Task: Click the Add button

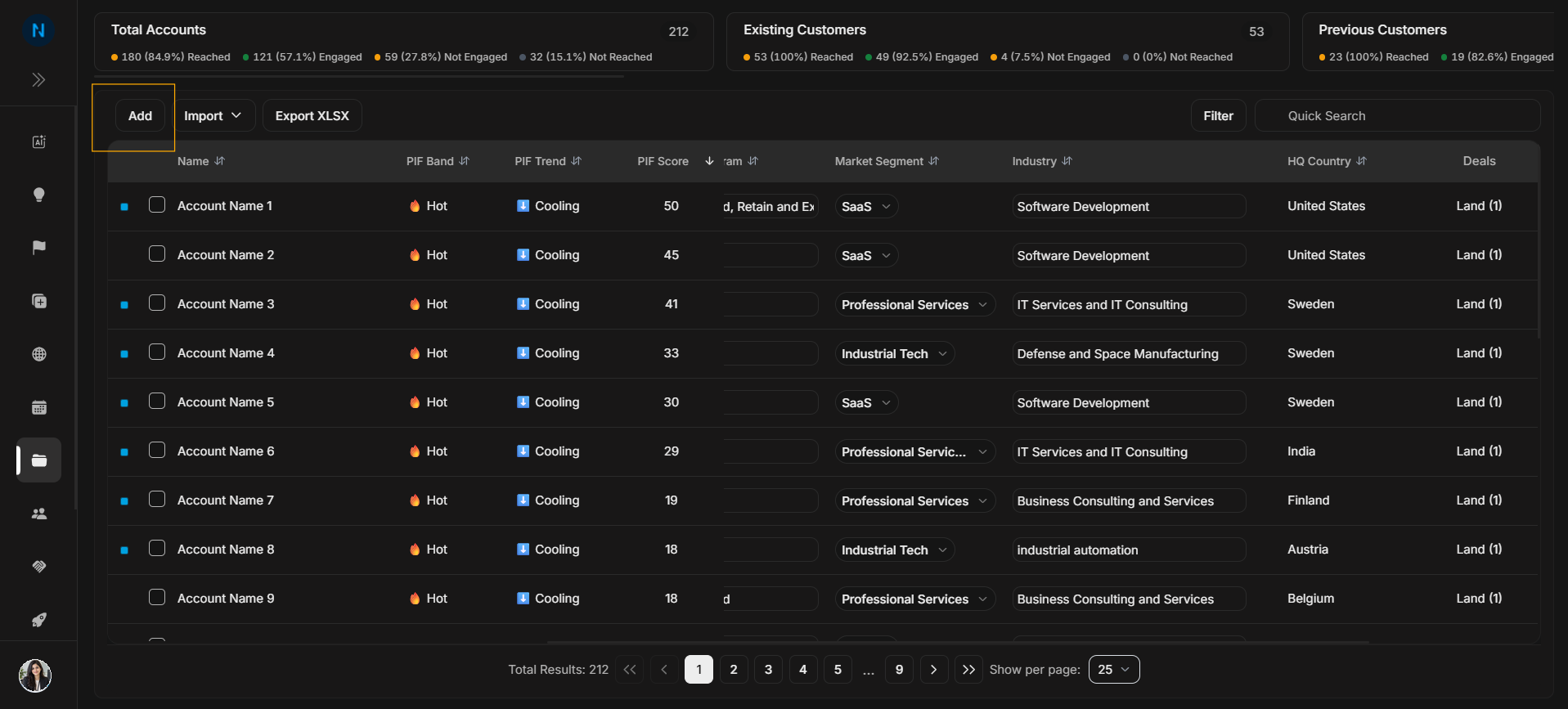Action: pyautogui.click(x=140, y=115)
